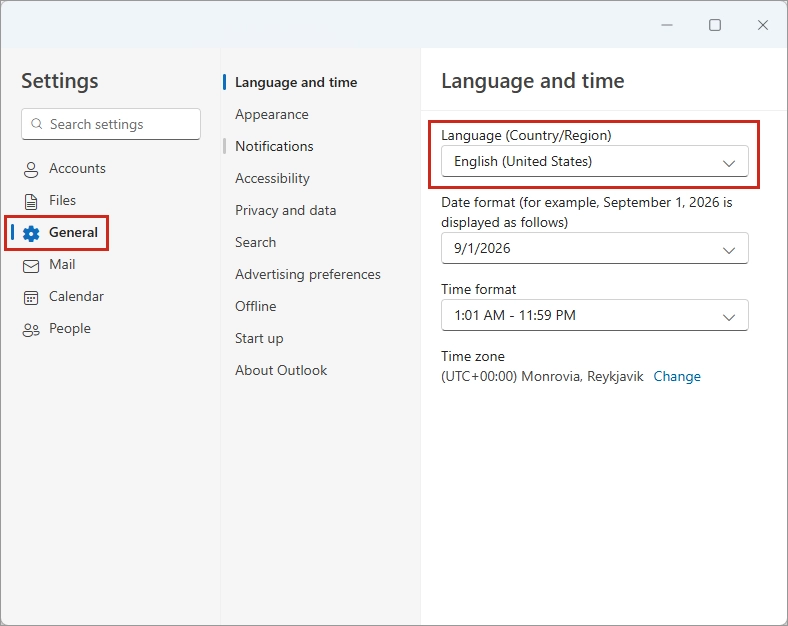Click the Mail envelope icon
The width and height of the screenshot is (788, 626).
pyautogui.click(x=31, y=265)
